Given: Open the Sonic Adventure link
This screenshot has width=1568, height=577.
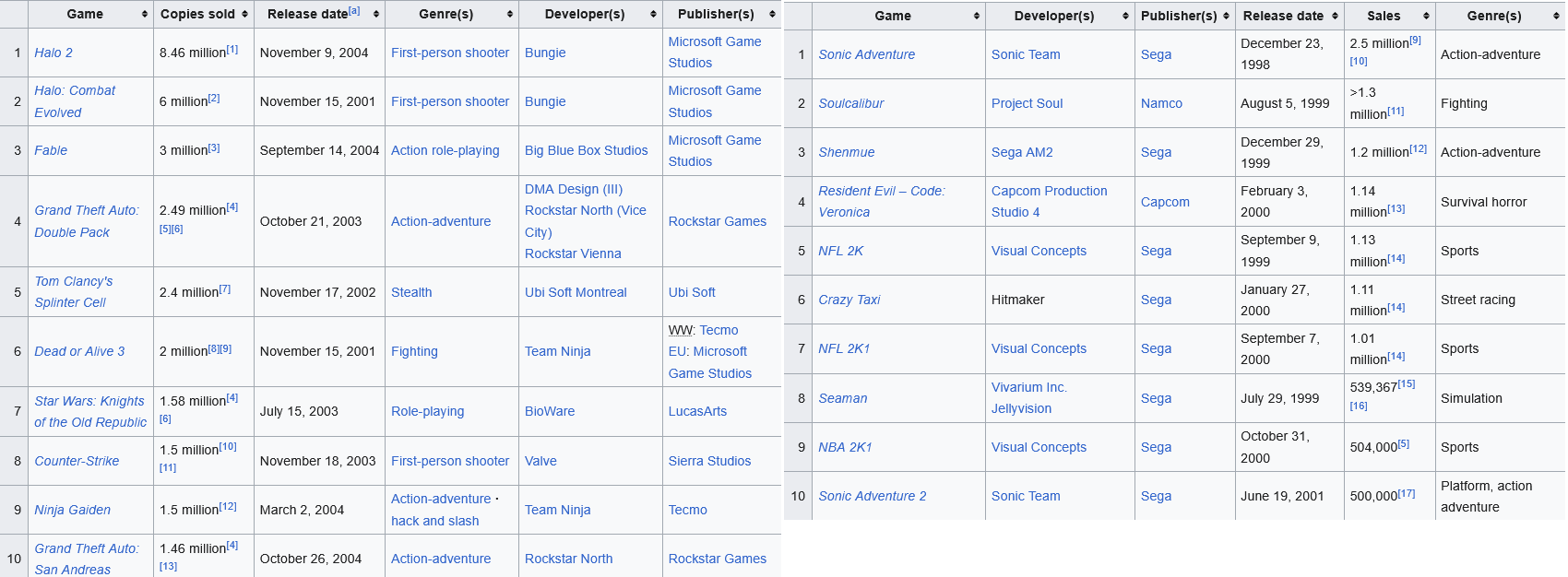Looking at the screenshot, I should tap(867, 54).
